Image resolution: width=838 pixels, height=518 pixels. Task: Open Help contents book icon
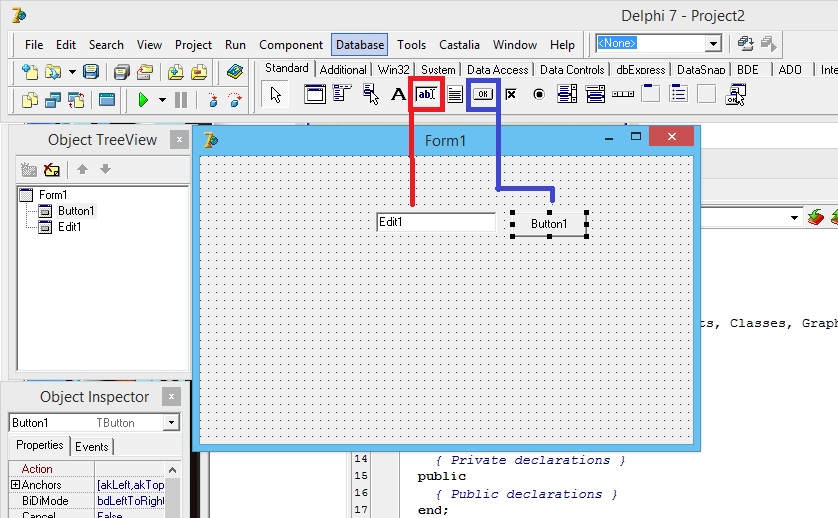point(234,72)
